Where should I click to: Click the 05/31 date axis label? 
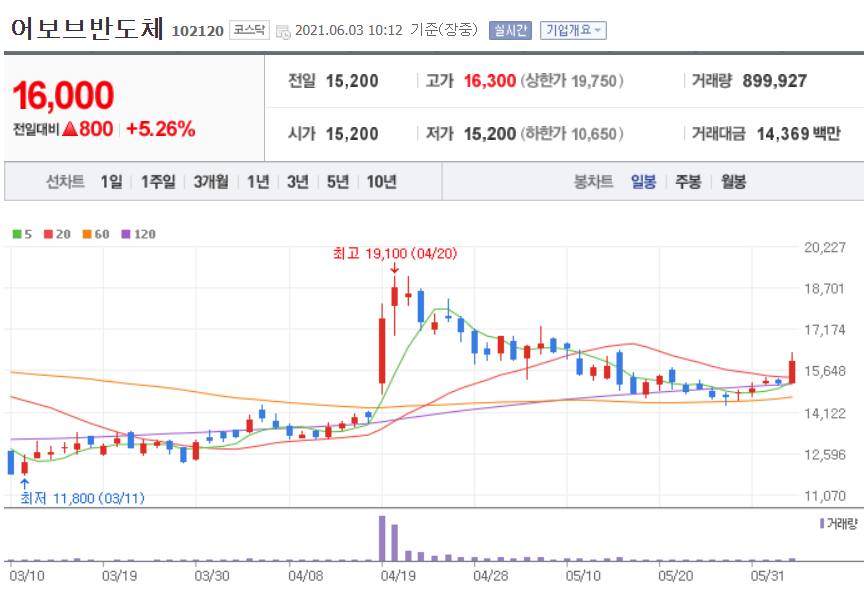[768, 576]
